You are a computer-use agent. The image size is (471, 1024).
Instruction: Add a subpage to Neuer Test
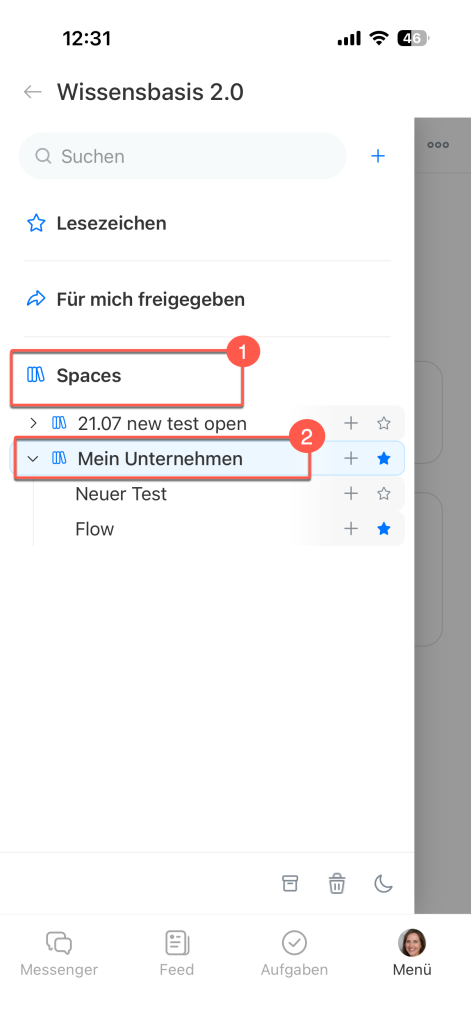pos(351,494)
